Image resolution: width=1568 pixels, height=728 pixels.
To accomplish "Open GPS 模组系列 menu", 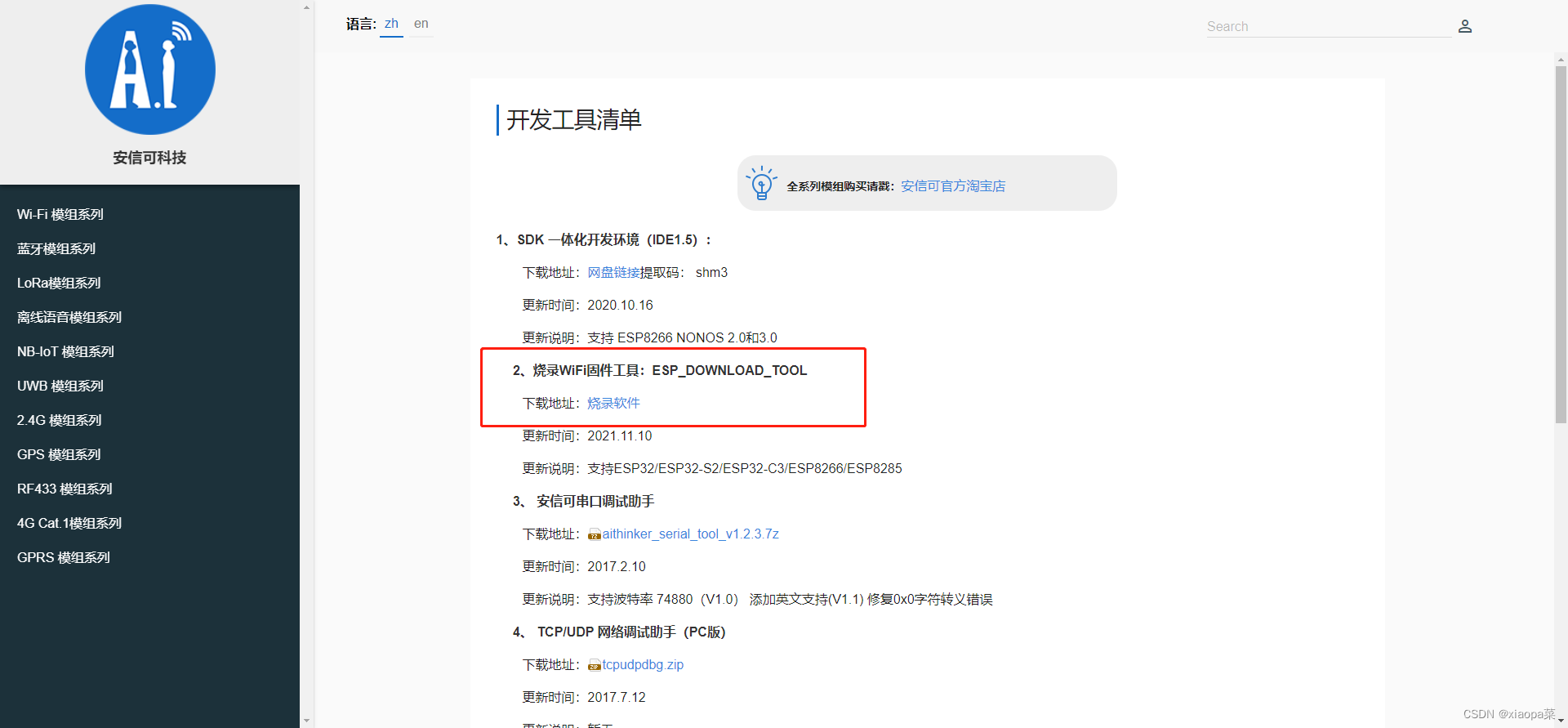I will 59,454.
